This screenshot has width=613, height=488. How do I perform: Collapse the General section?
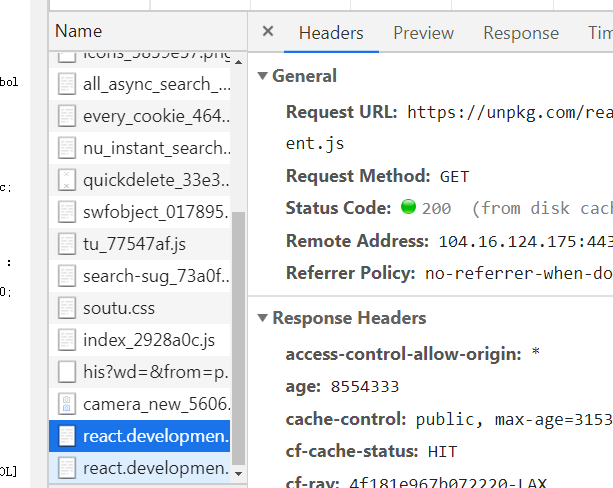point(263,76)
